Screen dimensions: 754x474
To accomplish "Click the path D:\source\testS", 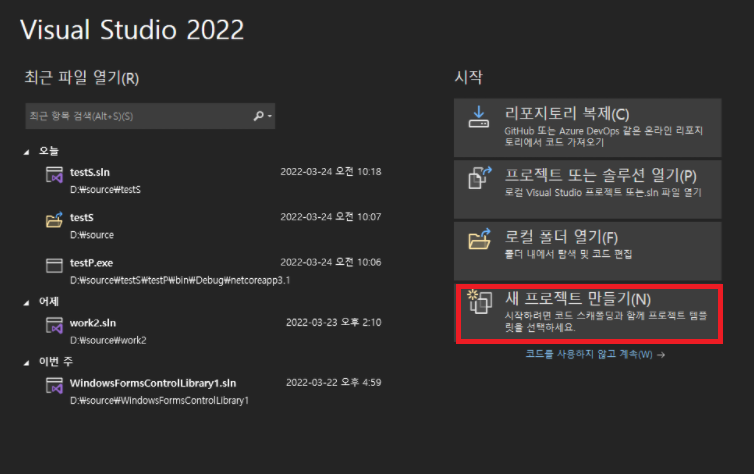I will 105,189.
